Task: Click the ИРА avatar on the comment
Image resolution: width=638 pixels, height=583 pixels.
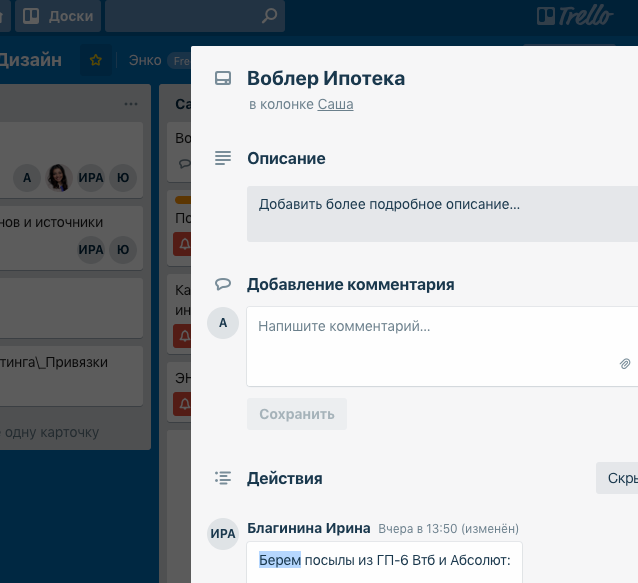Action: (223, 534)
